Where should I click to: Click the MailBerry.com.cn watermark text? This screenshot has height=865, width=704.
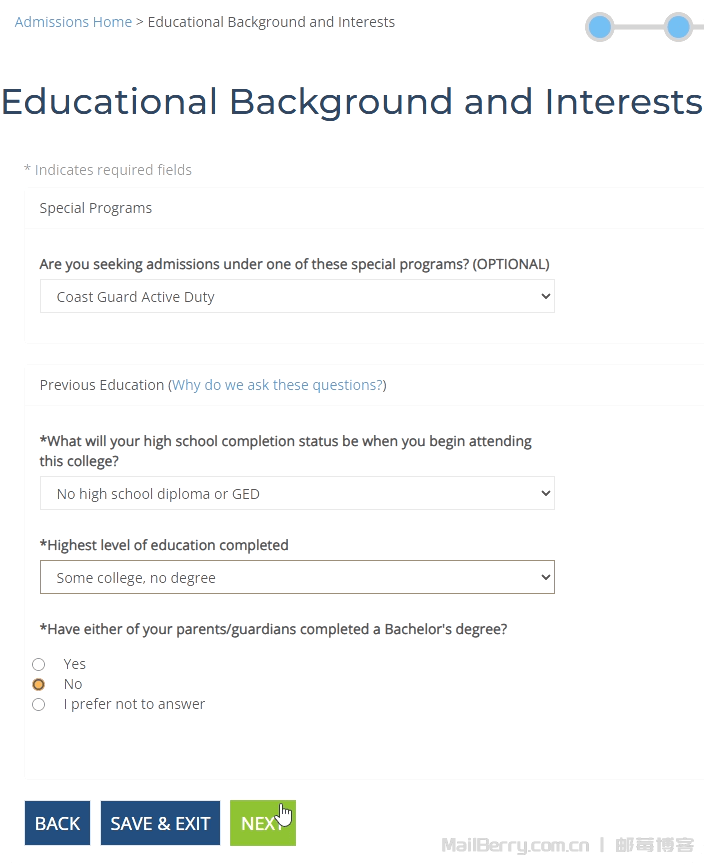(x=515, y=845)
